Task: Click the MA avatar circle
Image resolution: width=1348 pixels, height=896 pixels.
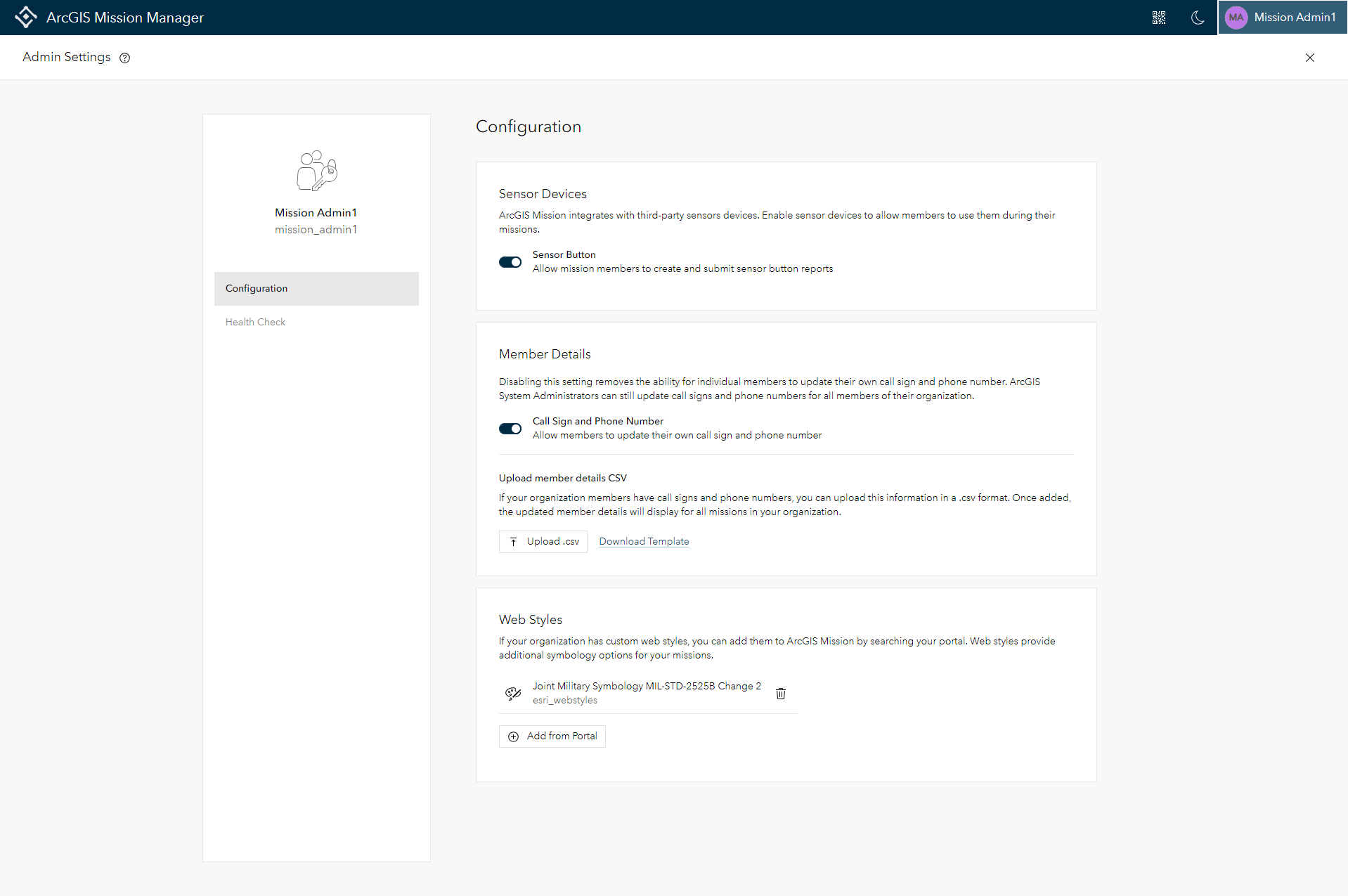Action: [1236, 17]
